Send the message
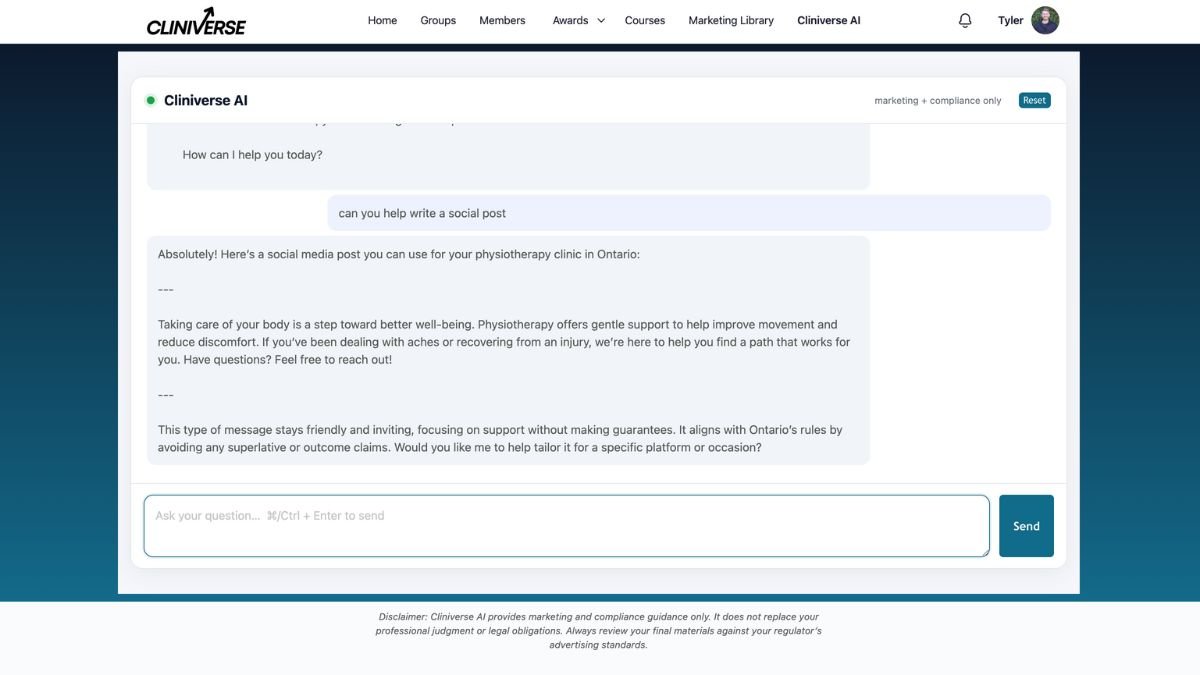This screenshot has height=675, width=1200. [1026, 526]
